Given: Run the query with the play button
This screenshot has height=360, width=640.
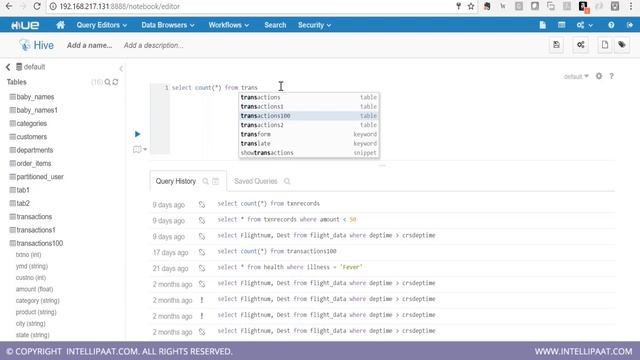Looking at the screenshot, I should 138,134.
